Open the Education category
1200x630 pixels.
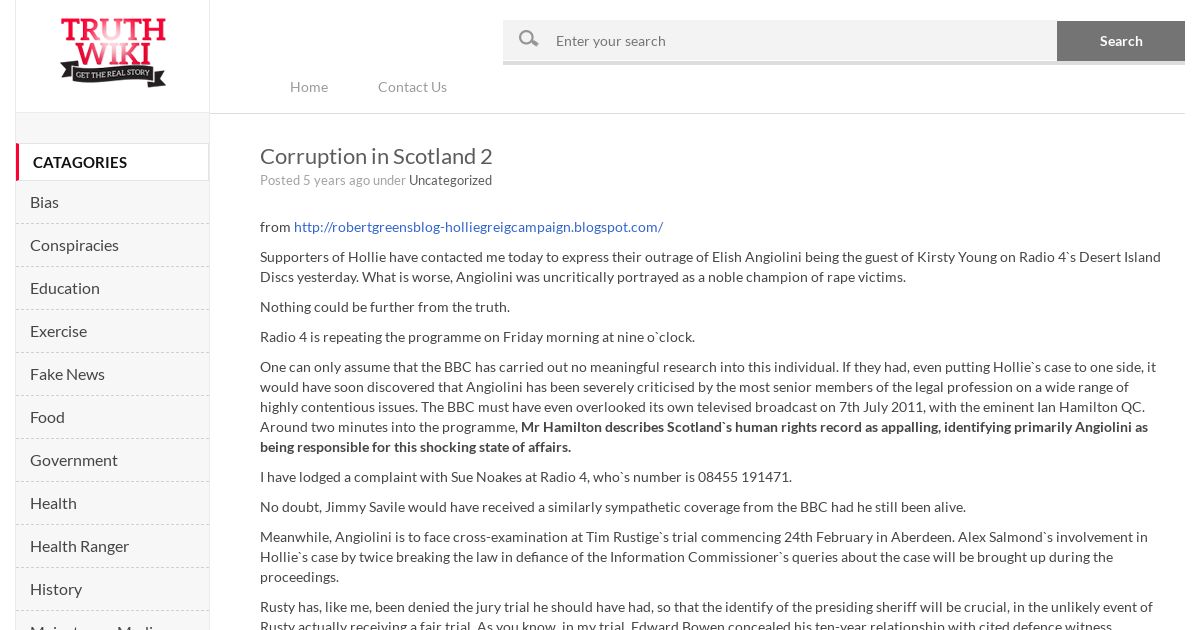[112, 288]
